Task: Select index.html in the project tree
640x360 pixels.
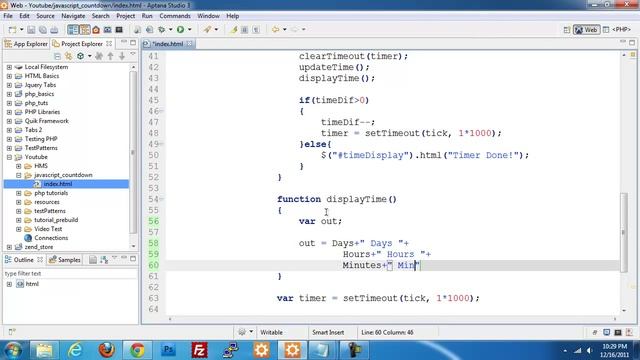Action: tap(58, 184)
